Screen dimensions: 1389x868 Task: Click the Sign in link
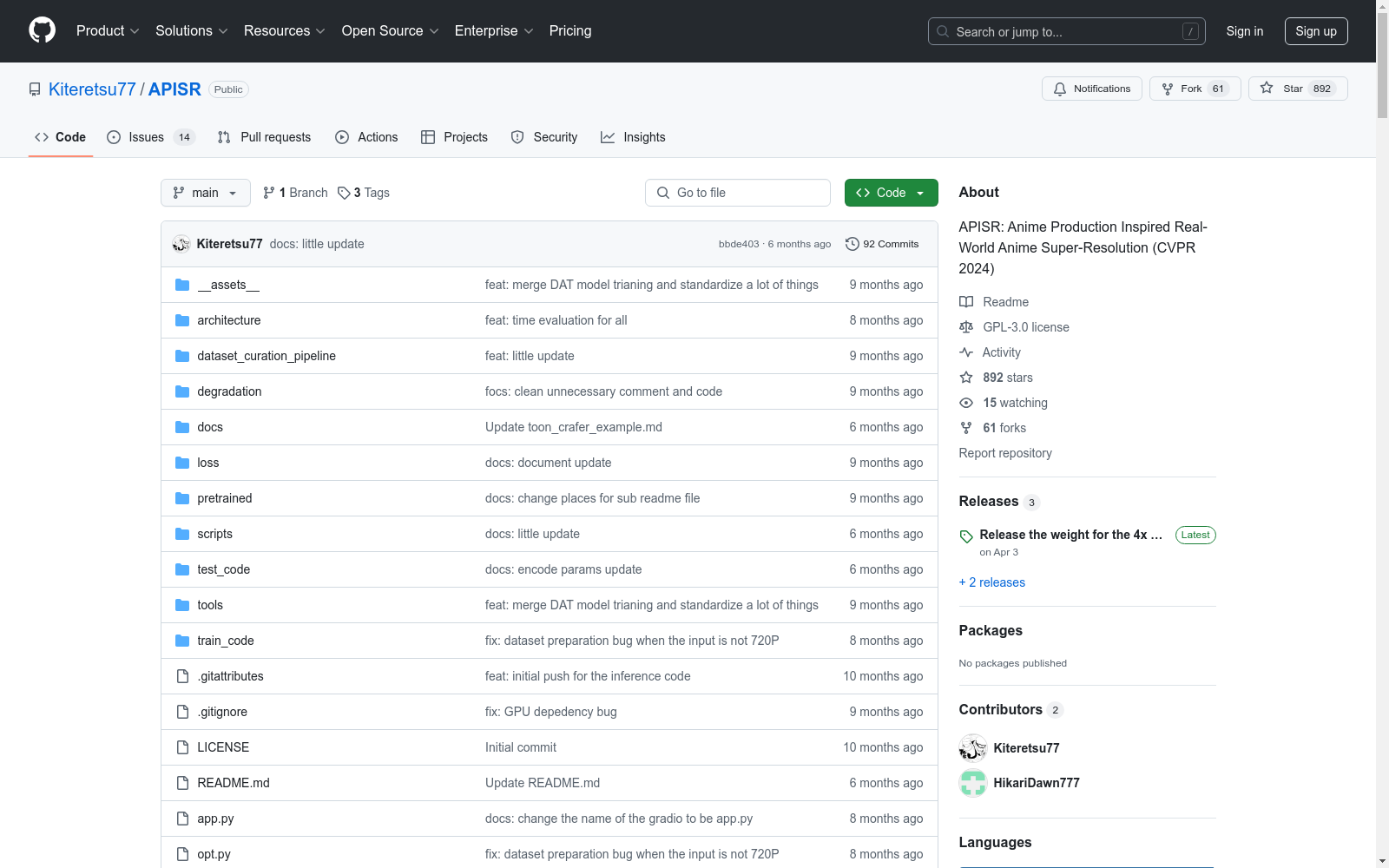(1245, 31)
